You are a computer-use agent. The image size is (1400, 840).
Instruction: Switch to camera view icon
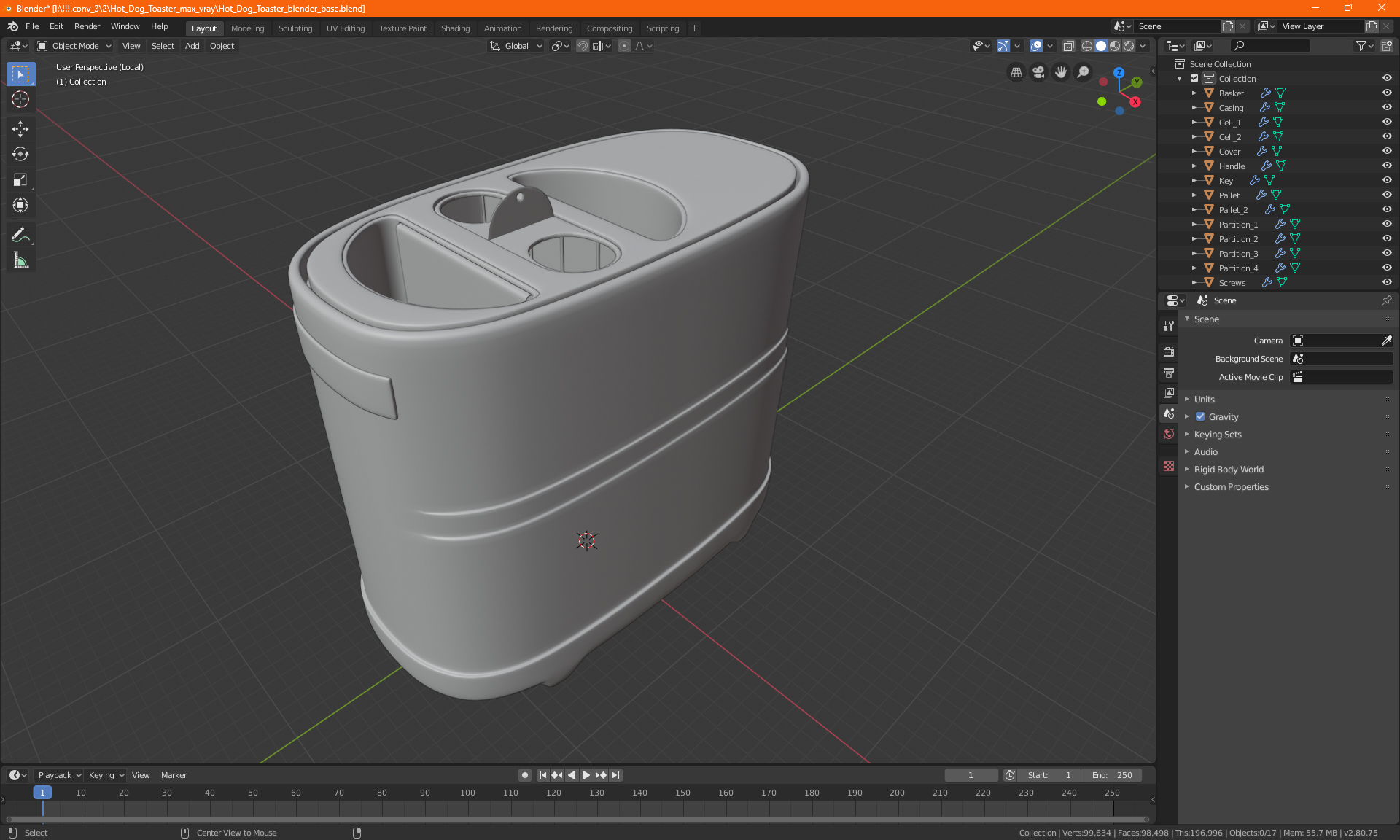(1038, 72)
